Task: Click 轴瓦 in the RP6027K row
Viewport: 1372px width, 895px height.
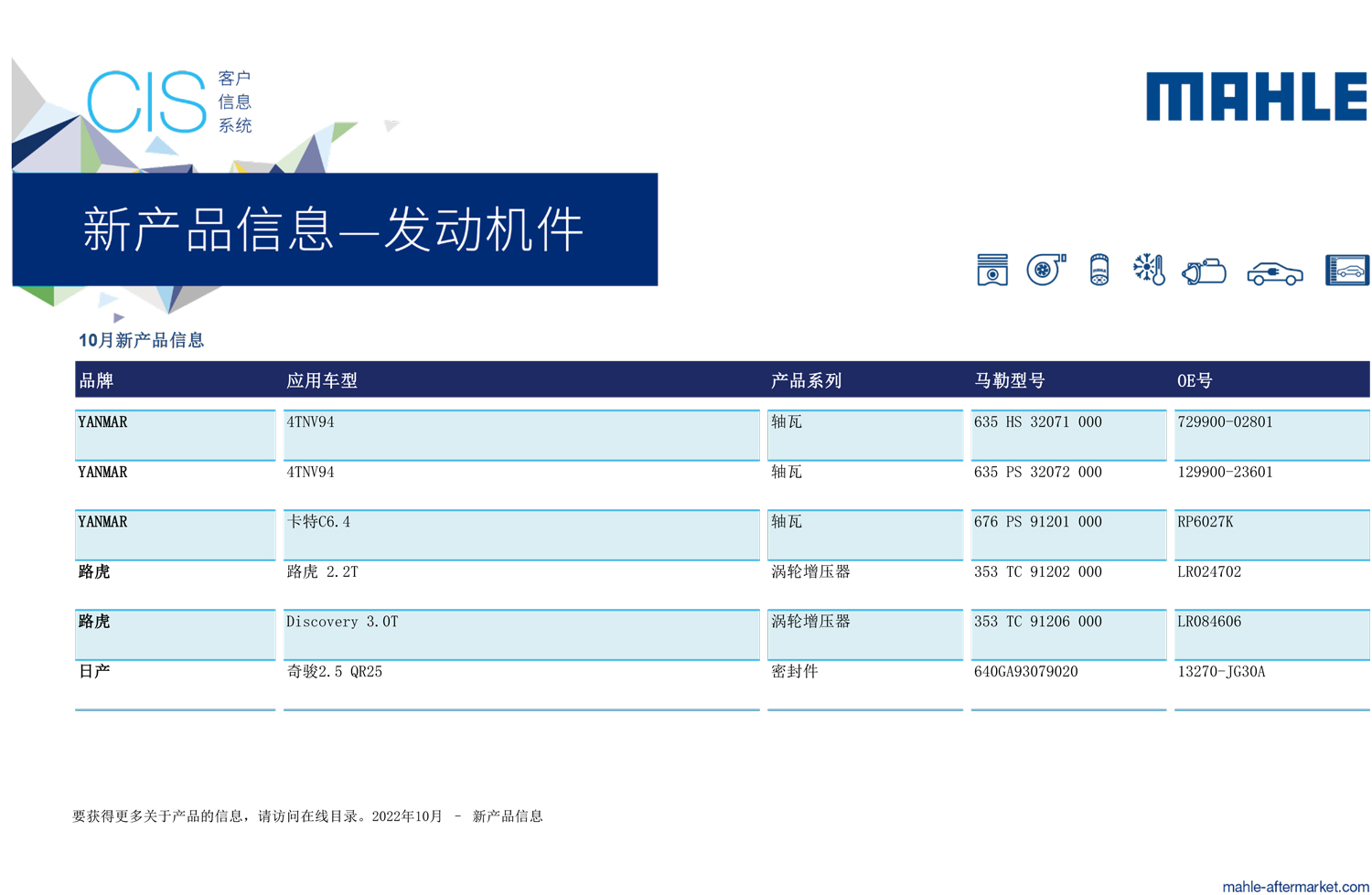Action: pos(787,522)
